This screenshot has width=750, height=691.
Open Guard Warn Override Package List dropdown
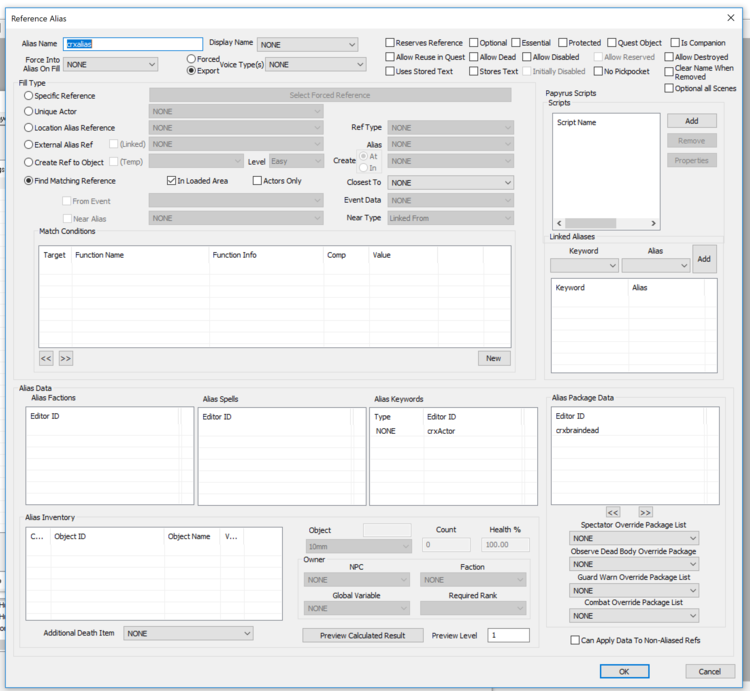634,591
